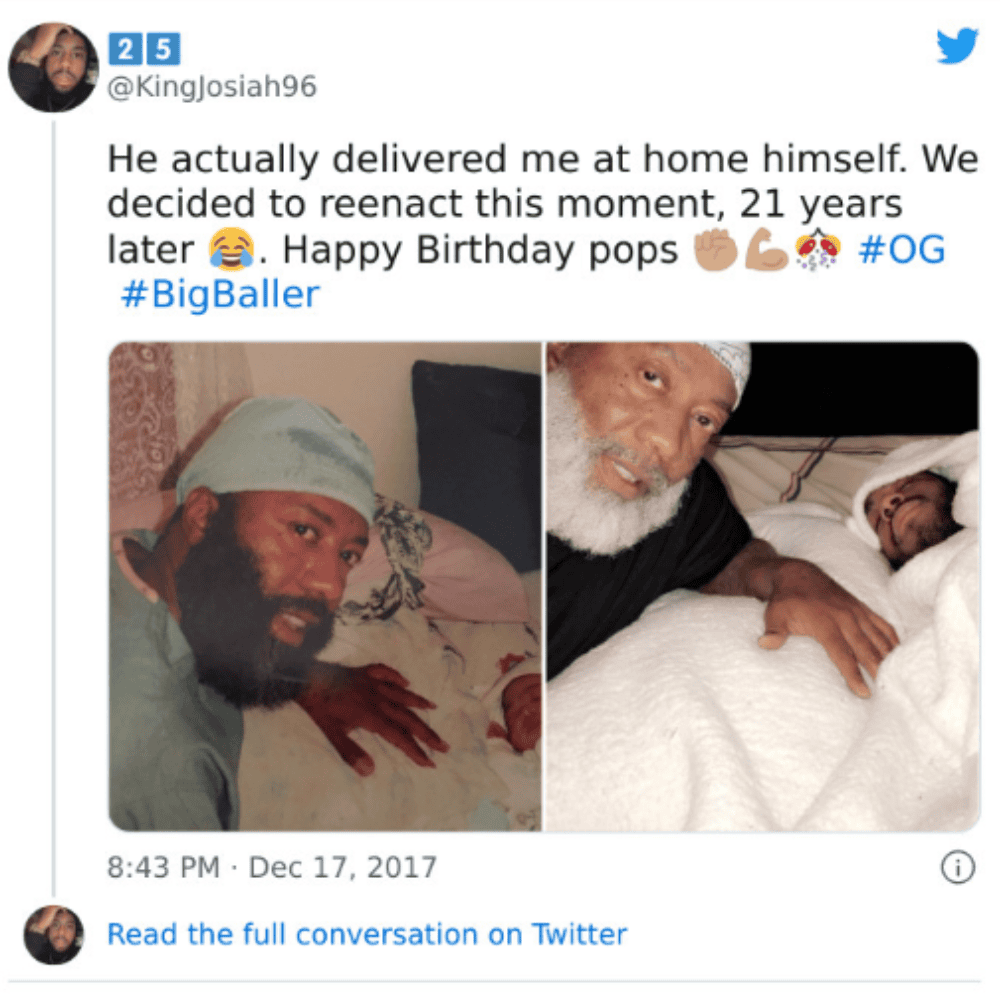Click the raised fist emoji
Screen dimensions: 1000x1000
click(x=715, y=249)
